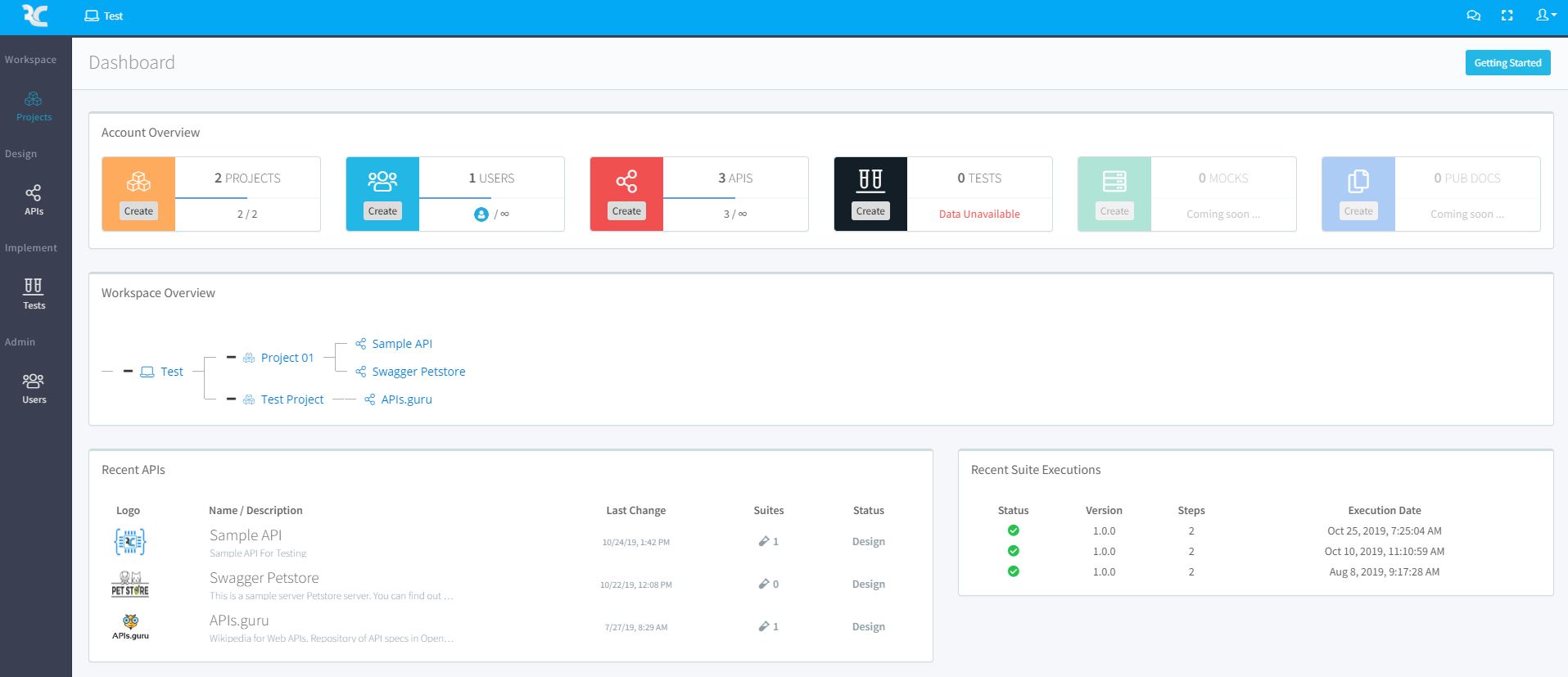Click the user avatar in Users card
The height and width of the screenshot is (677, 1568).
point(481,214)
